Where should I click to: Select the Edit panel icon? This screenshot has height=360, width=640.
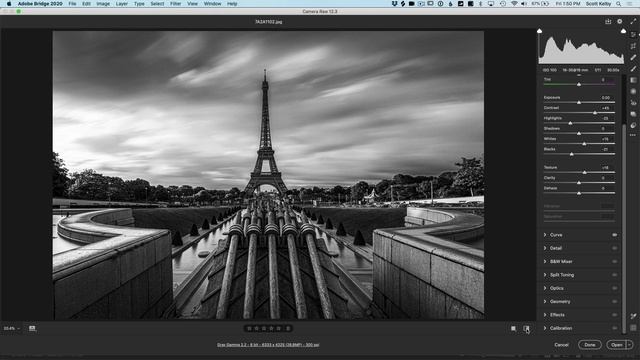tap(633, 35)
